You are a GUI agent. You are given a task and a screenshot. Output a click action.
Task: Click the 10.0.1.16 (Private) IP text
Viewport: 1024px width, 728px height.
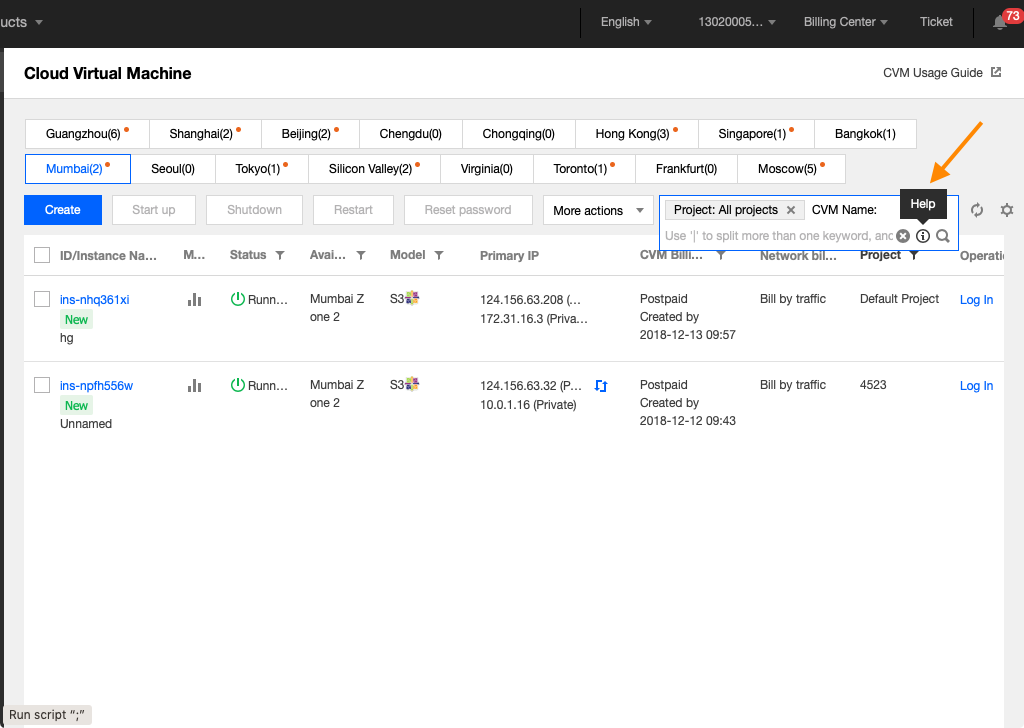click(x=528, y=405)
